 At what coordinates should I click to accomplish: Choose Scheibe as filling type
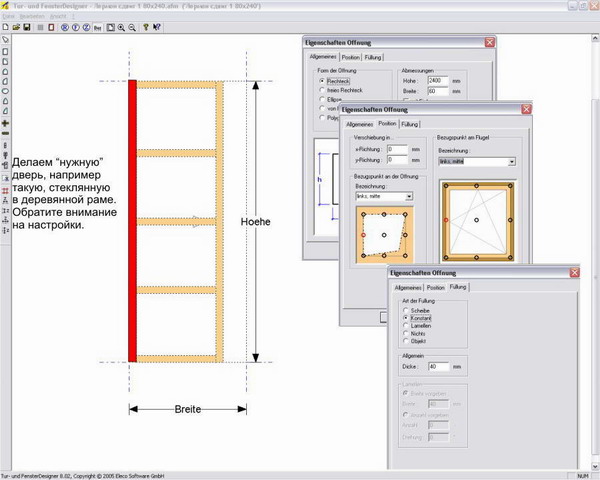[x=405, y=310]
